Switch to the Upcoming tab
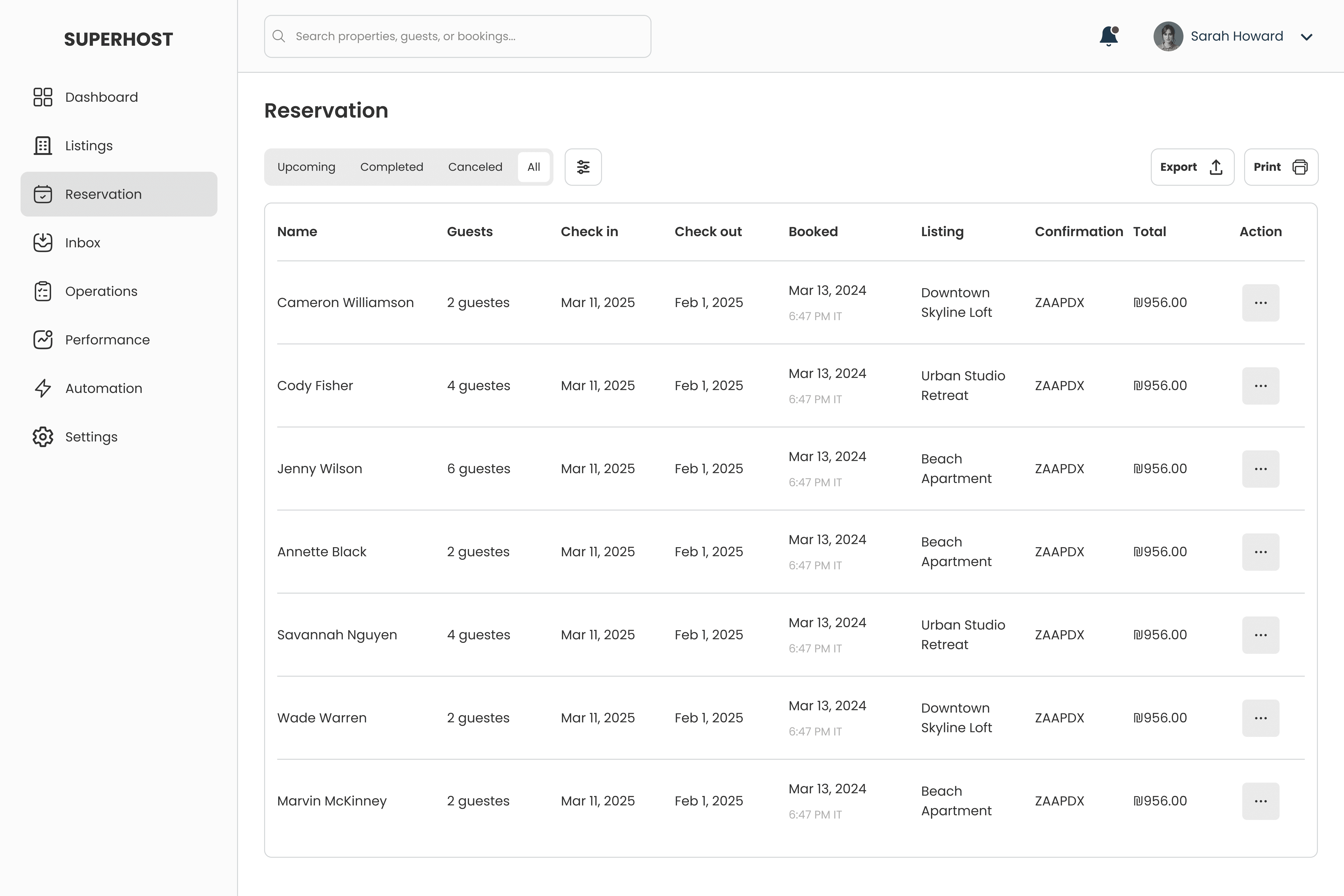 pyautogui.click(x=306, y=167)
